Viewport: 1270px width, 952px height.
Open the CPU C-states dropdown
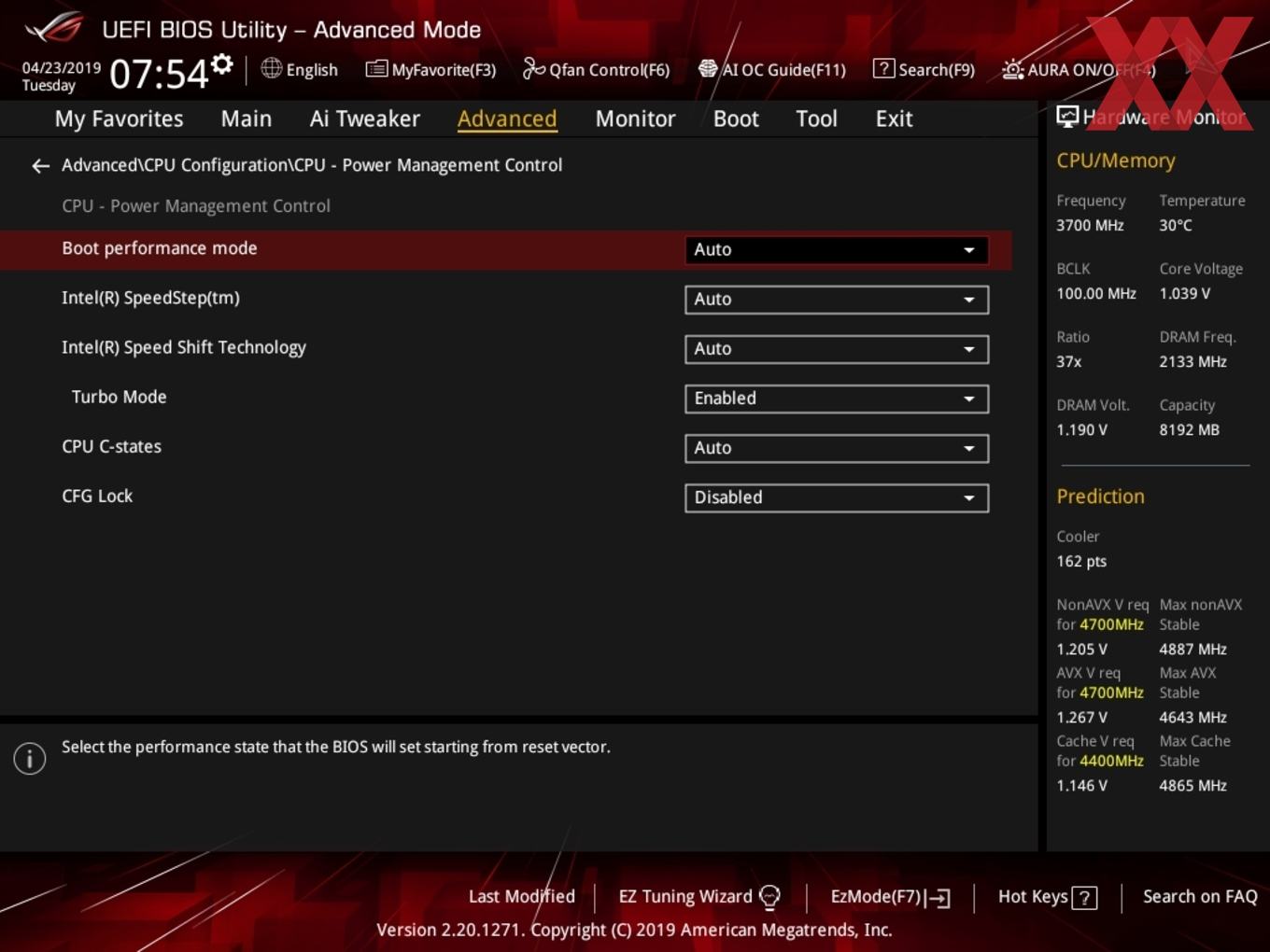pos(837,448)
